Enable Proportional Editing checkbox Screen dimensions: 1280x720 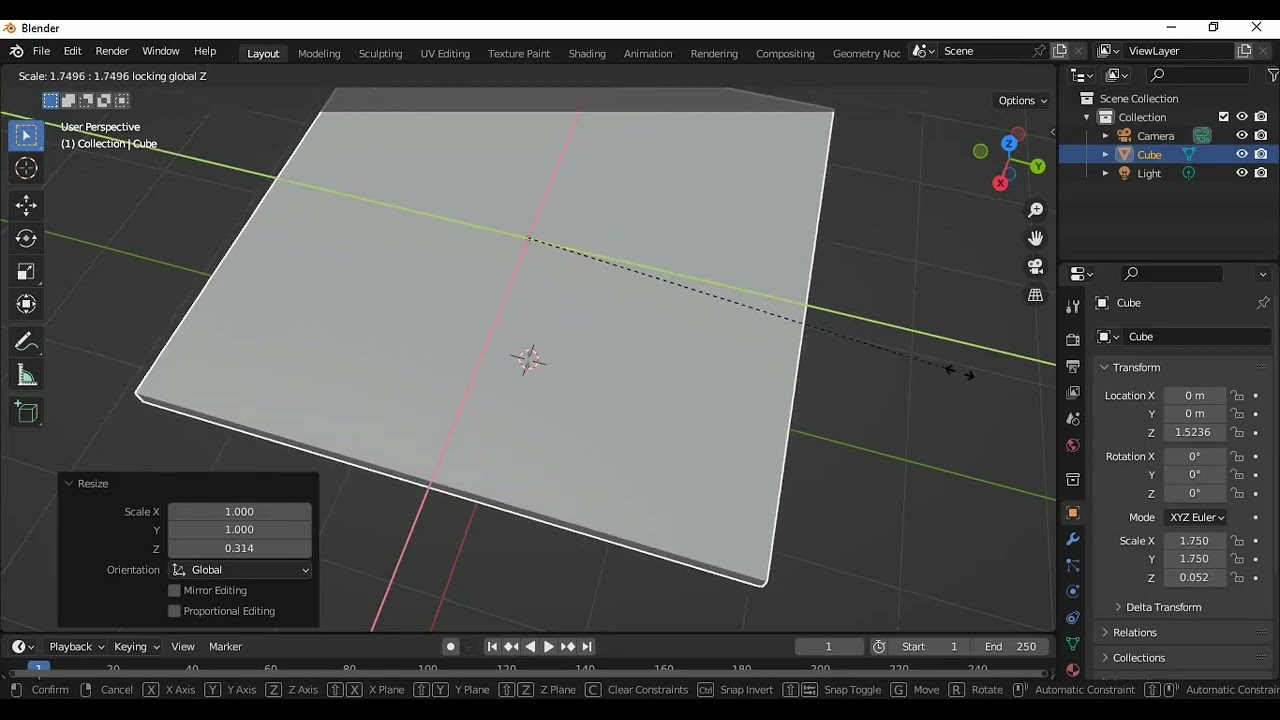click(x=174, y=611)
